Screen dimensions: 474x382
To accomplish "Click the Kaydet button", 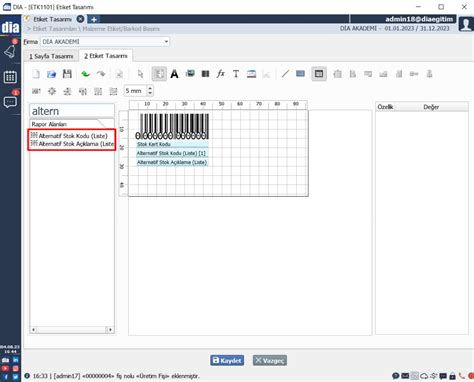I will (227, 360).
